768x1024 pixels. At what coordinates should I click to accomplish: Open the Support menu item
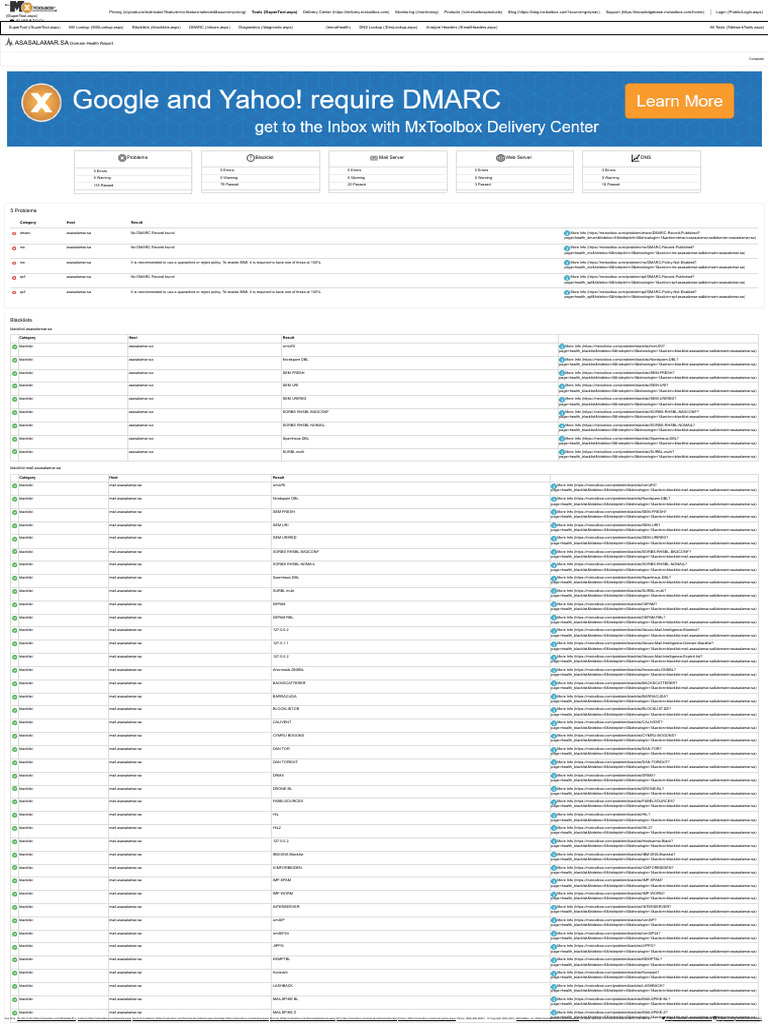tap(655, 12)
